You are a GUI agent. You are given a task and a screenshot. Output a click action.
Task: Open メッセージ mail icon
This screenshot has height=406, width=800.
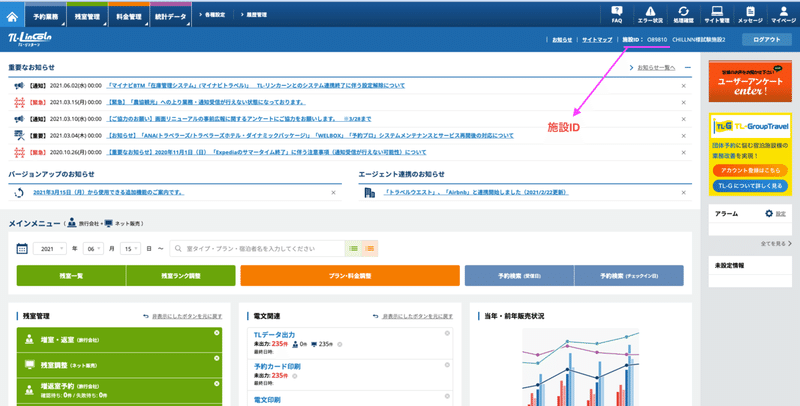pos(749,13)
